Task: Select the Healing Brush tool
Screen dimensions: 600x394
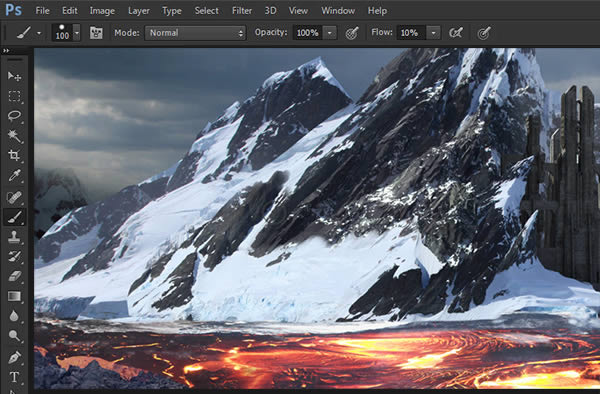Action: [14, 197]
